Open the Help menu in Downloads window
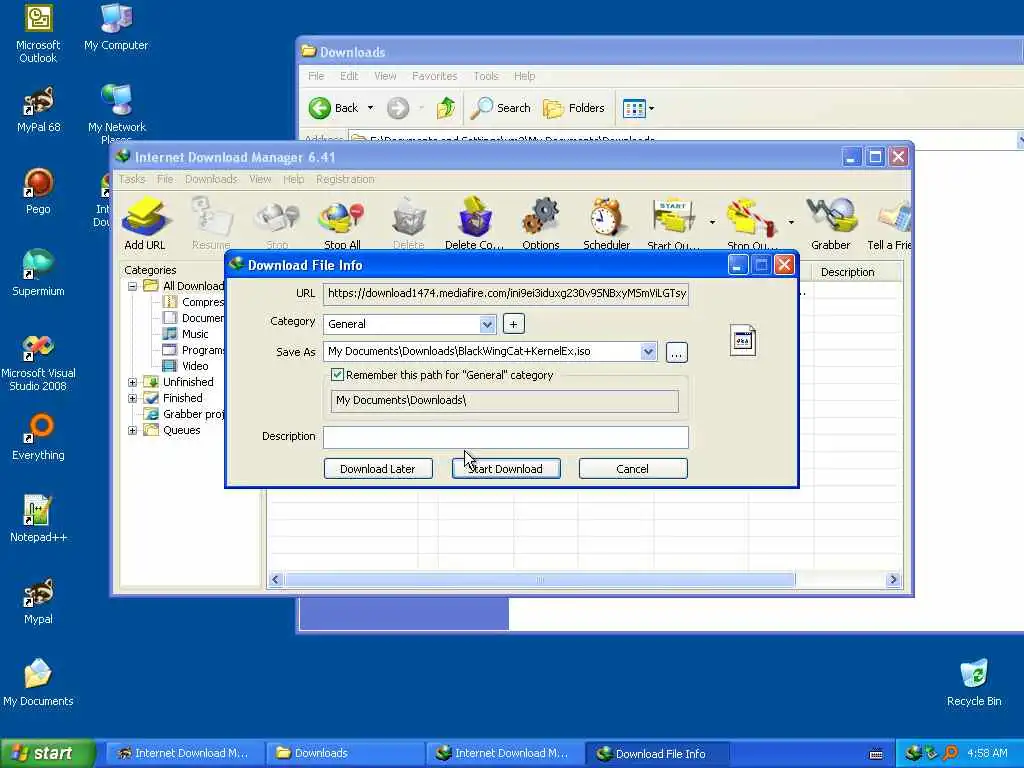Viewport: 1024px width, 768px height. (524, 76)
